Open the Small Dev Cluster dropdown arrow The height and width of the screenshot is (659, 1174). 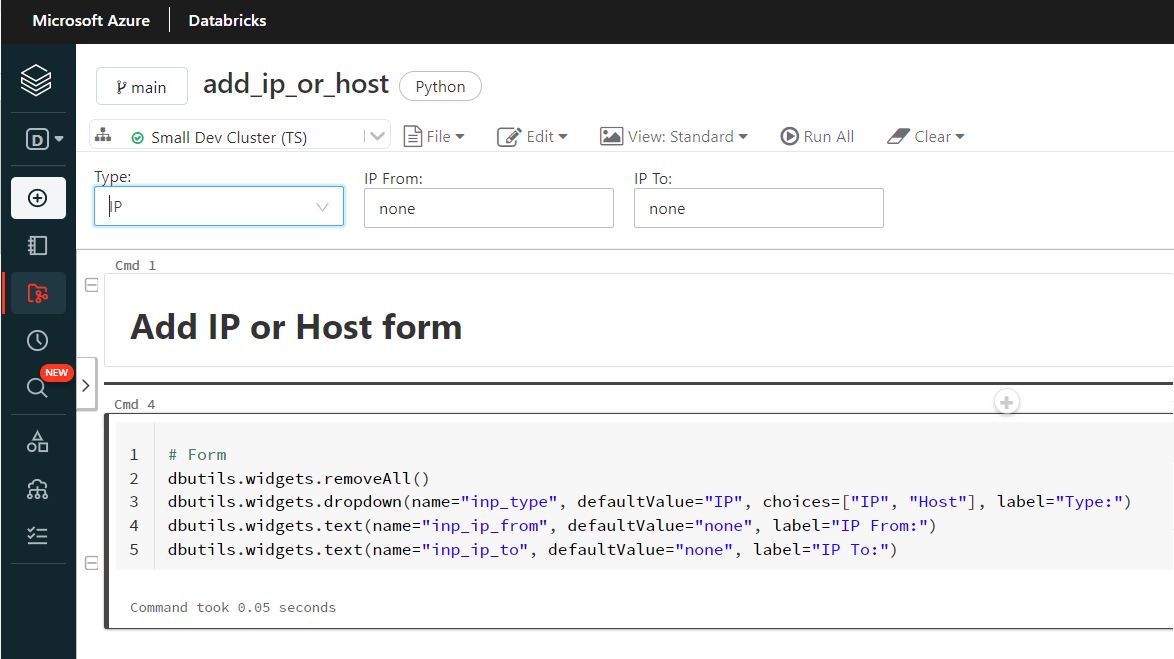tap(377, 136)
